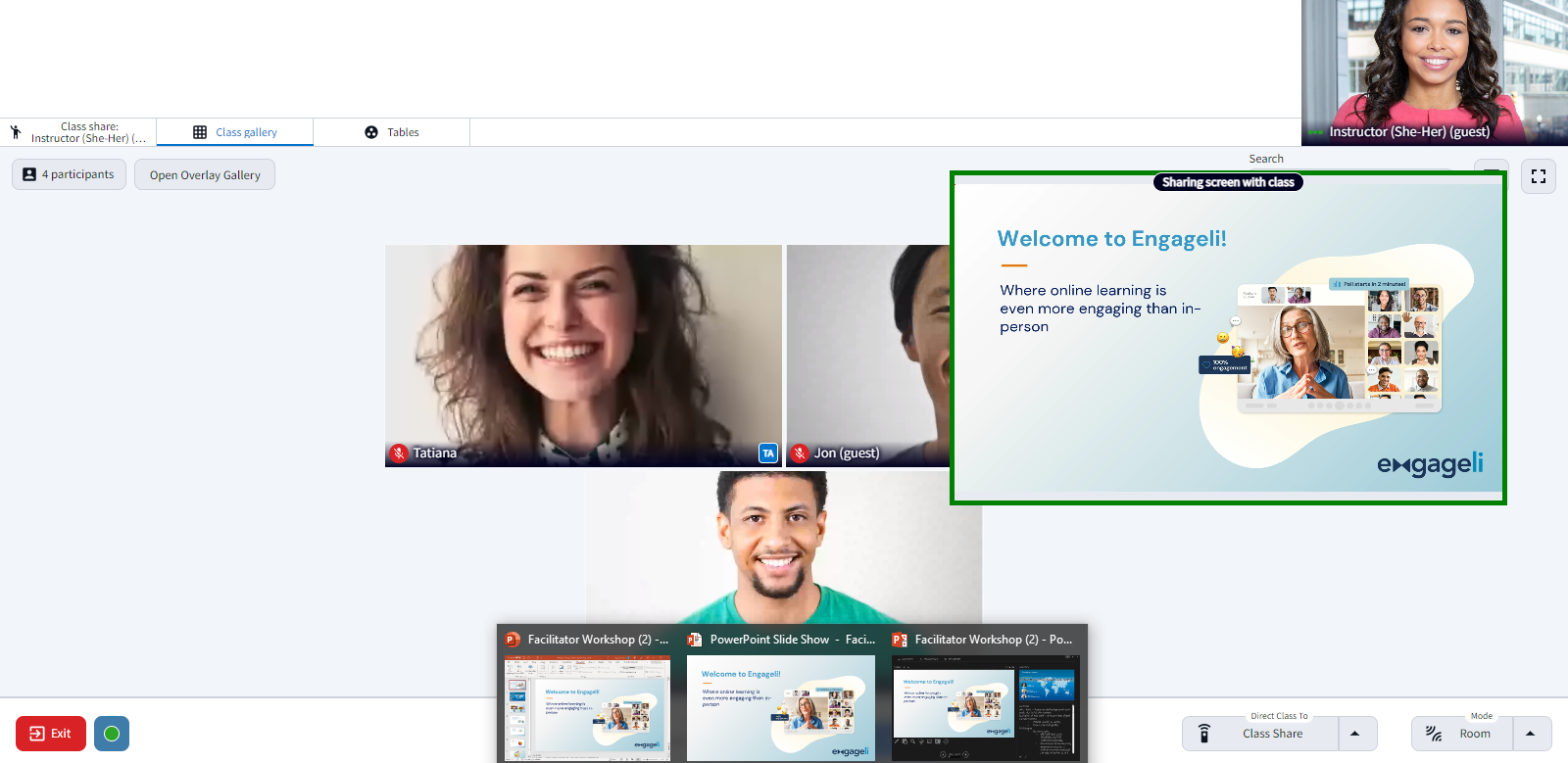Select the first Facilitator Workshop editor thumbnail
This screenshot has width=1568, height=763.
[587, 707]
